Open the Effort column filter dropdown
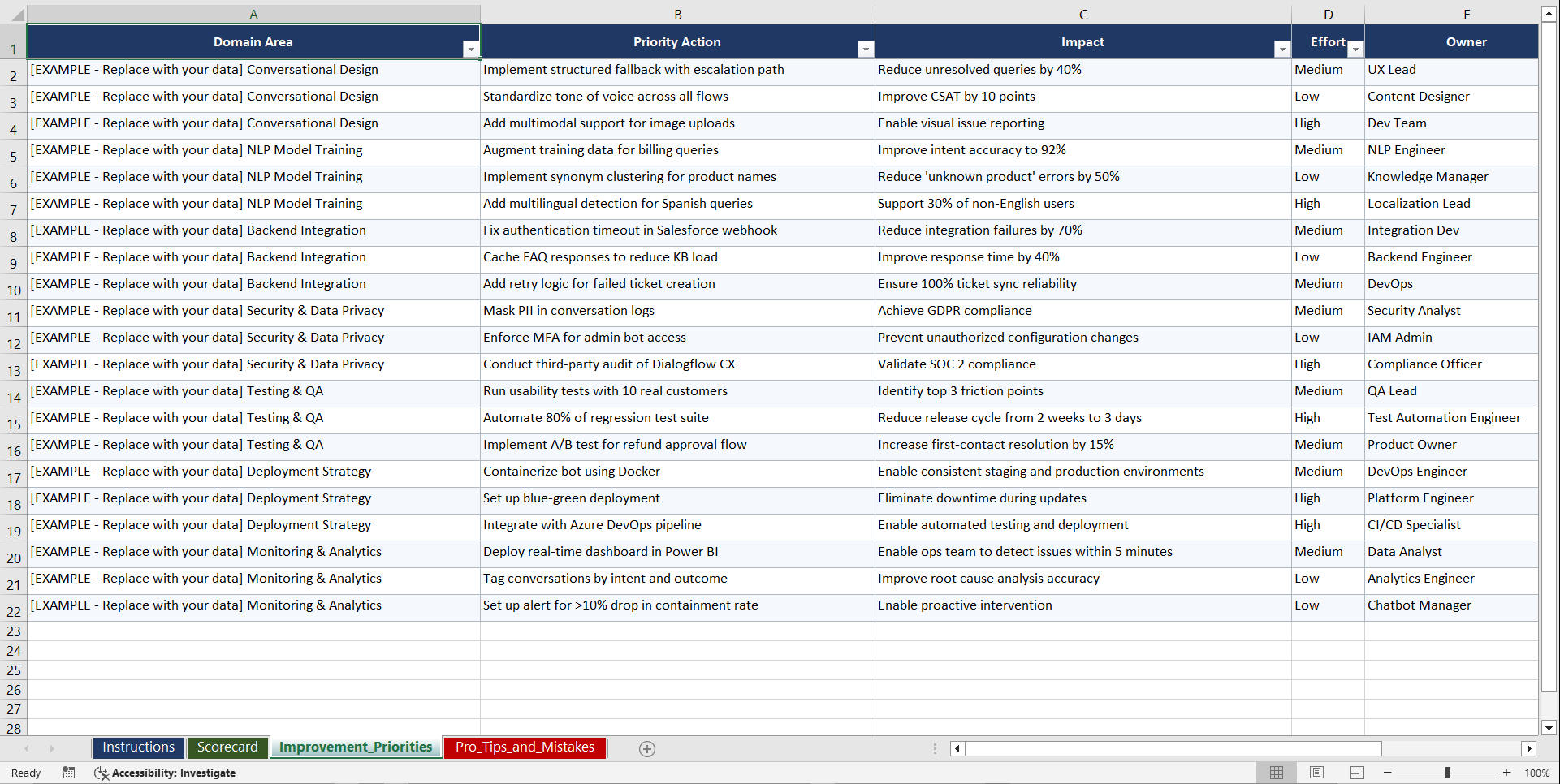Screen dimensions: 1560x784 pos(1355,50)
